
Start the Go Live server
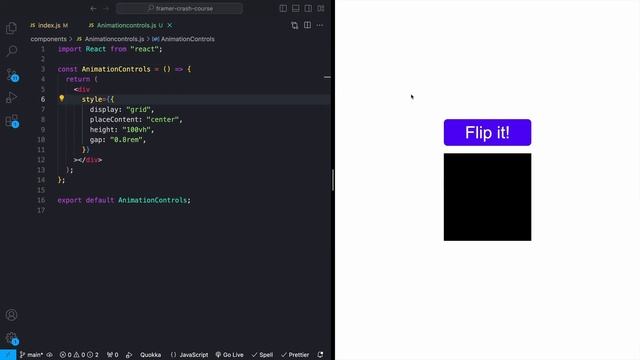[229, 355]
